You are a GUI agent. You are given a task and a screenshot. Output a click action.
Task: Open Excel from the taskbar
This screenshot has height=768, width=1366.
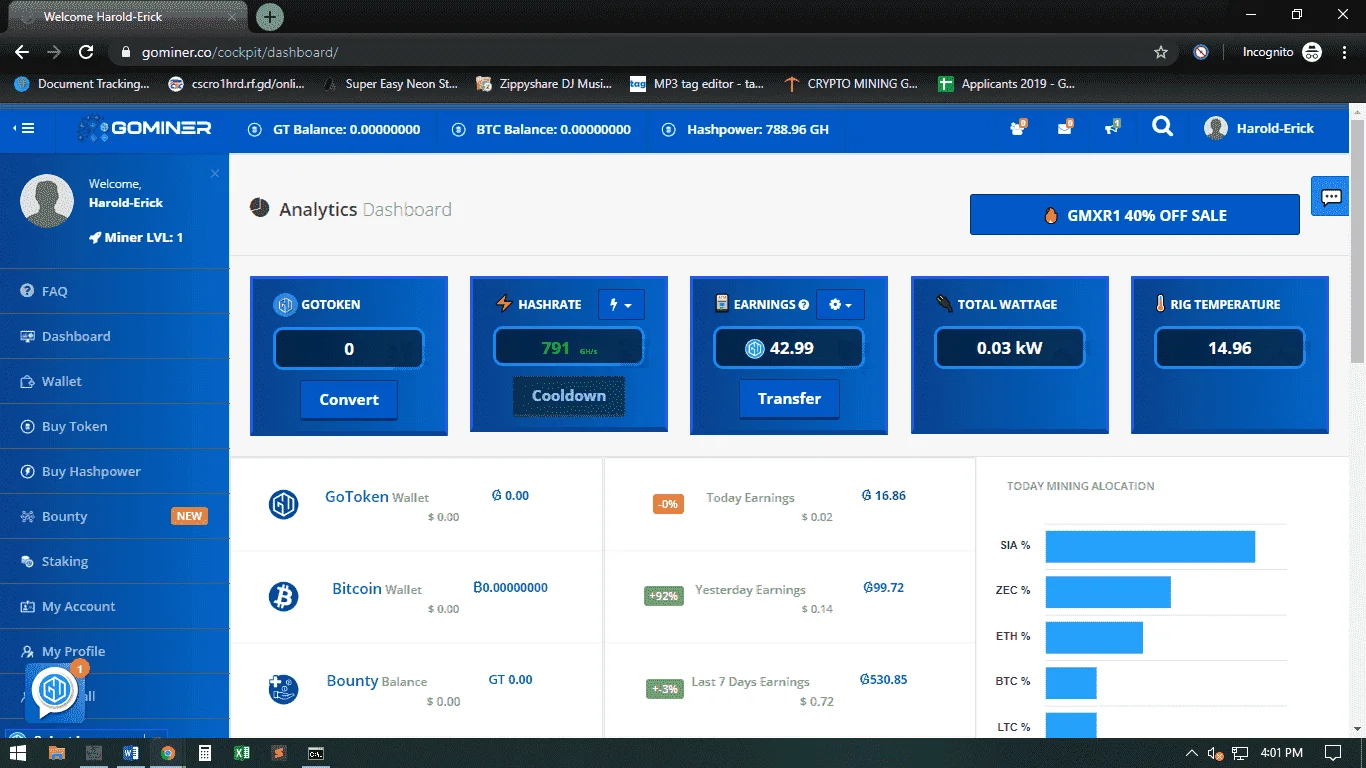242,753
